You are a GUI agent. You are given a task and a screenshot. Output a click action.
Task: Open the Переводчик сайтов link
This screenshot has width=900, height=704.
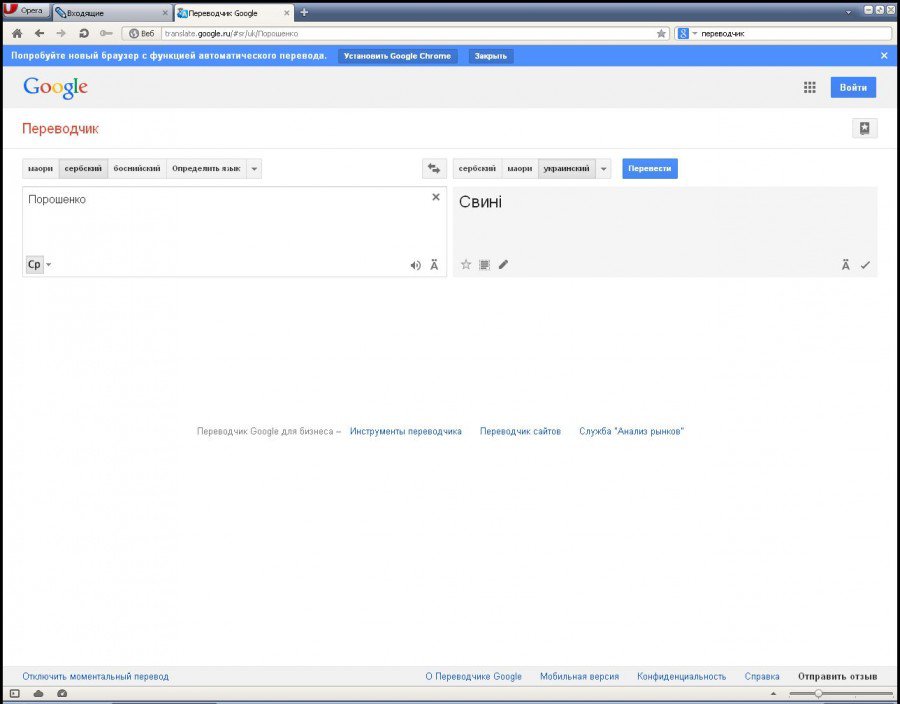click(x=520, y=431)
